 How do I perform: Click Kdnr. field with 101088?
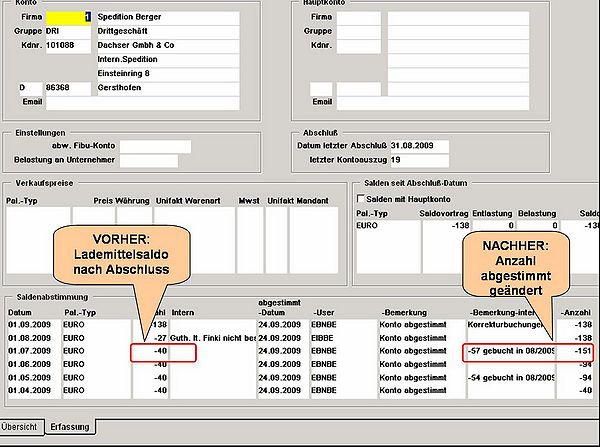pyautogui.click(x=68, y=46)
